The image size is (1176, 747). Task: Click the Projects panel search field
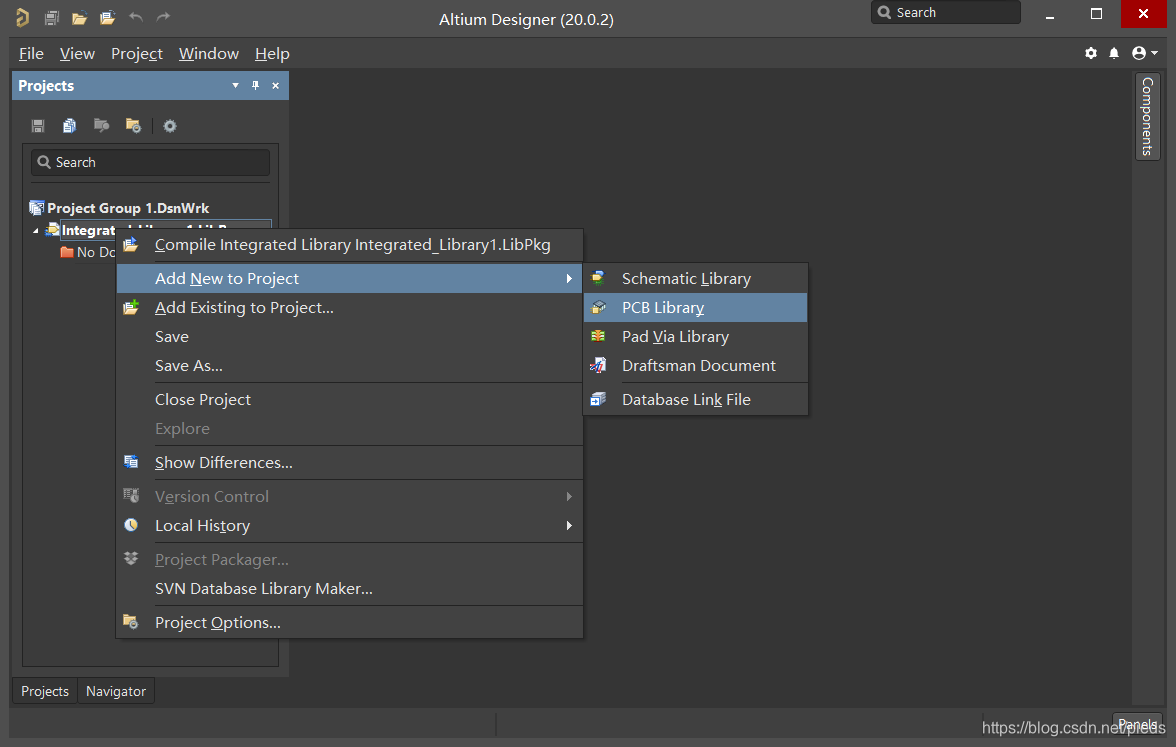150,162
